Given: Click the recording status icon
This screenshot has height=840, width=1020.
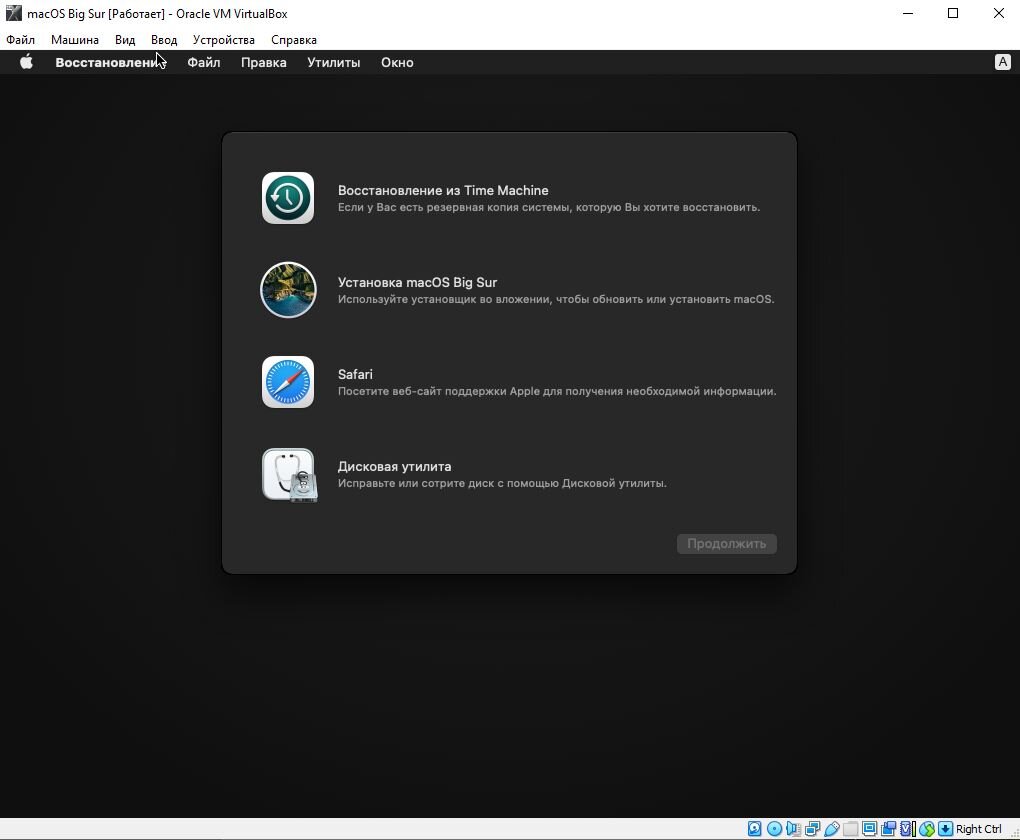Looking at the screenshot, I should [x=888, y=828].
